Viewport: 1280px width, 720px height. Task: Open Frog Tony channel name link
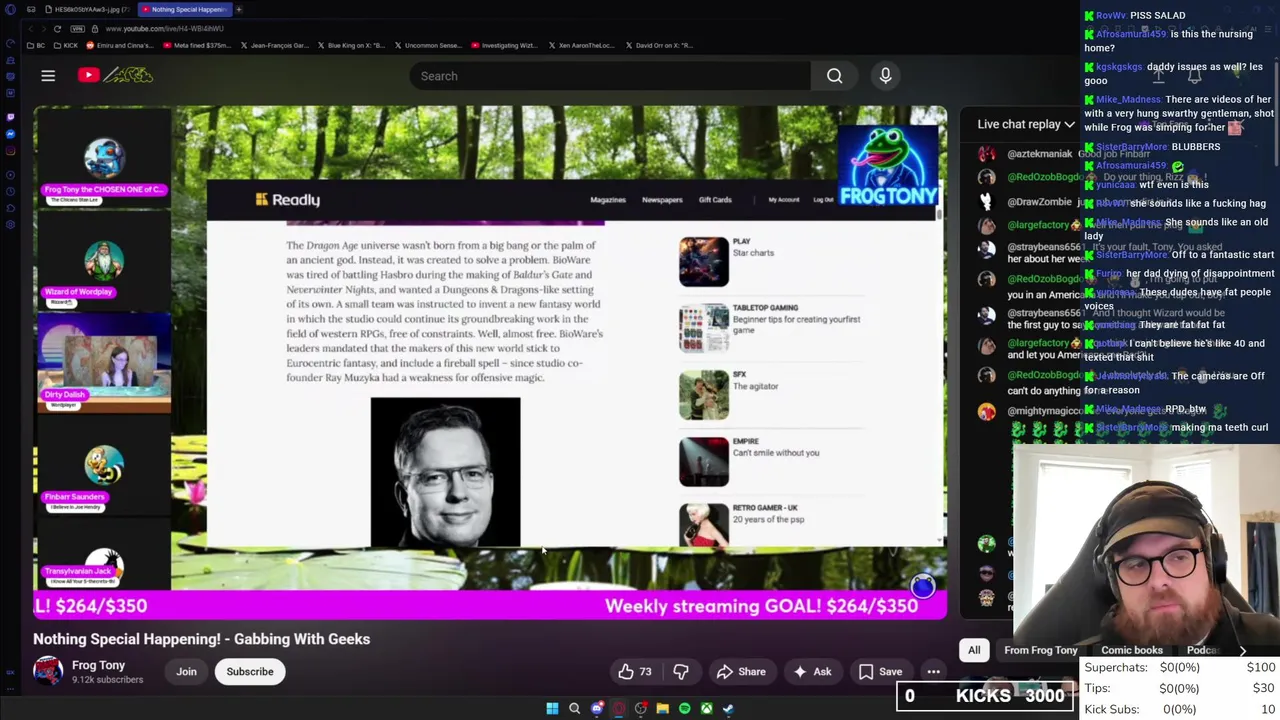pyautogui.click(x=98, y=665)
